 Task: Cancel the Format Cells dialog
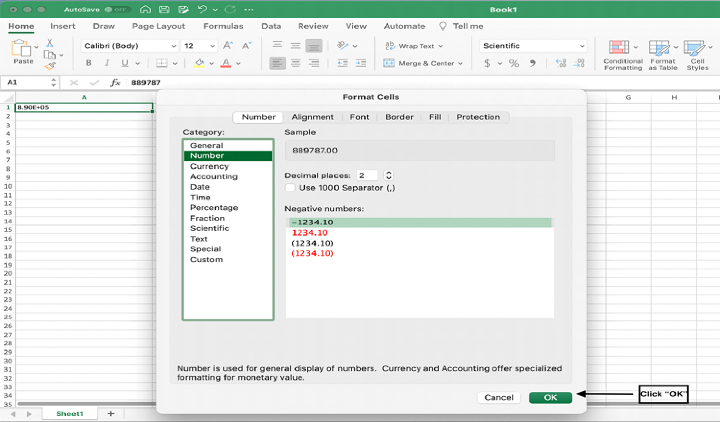tap(499, 397)
